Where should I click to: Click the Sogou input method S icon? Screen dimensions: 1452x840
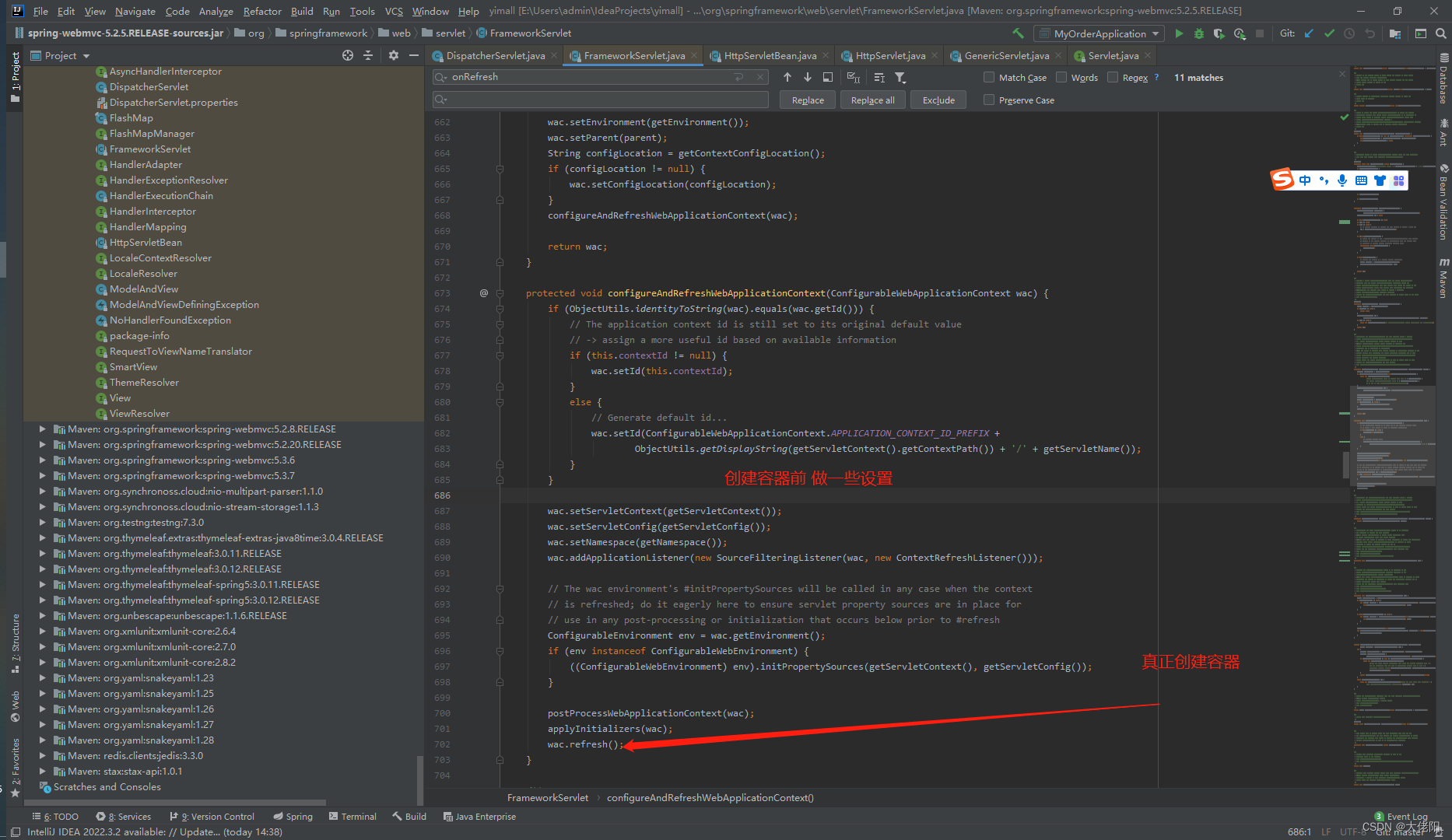point(1282,180)
